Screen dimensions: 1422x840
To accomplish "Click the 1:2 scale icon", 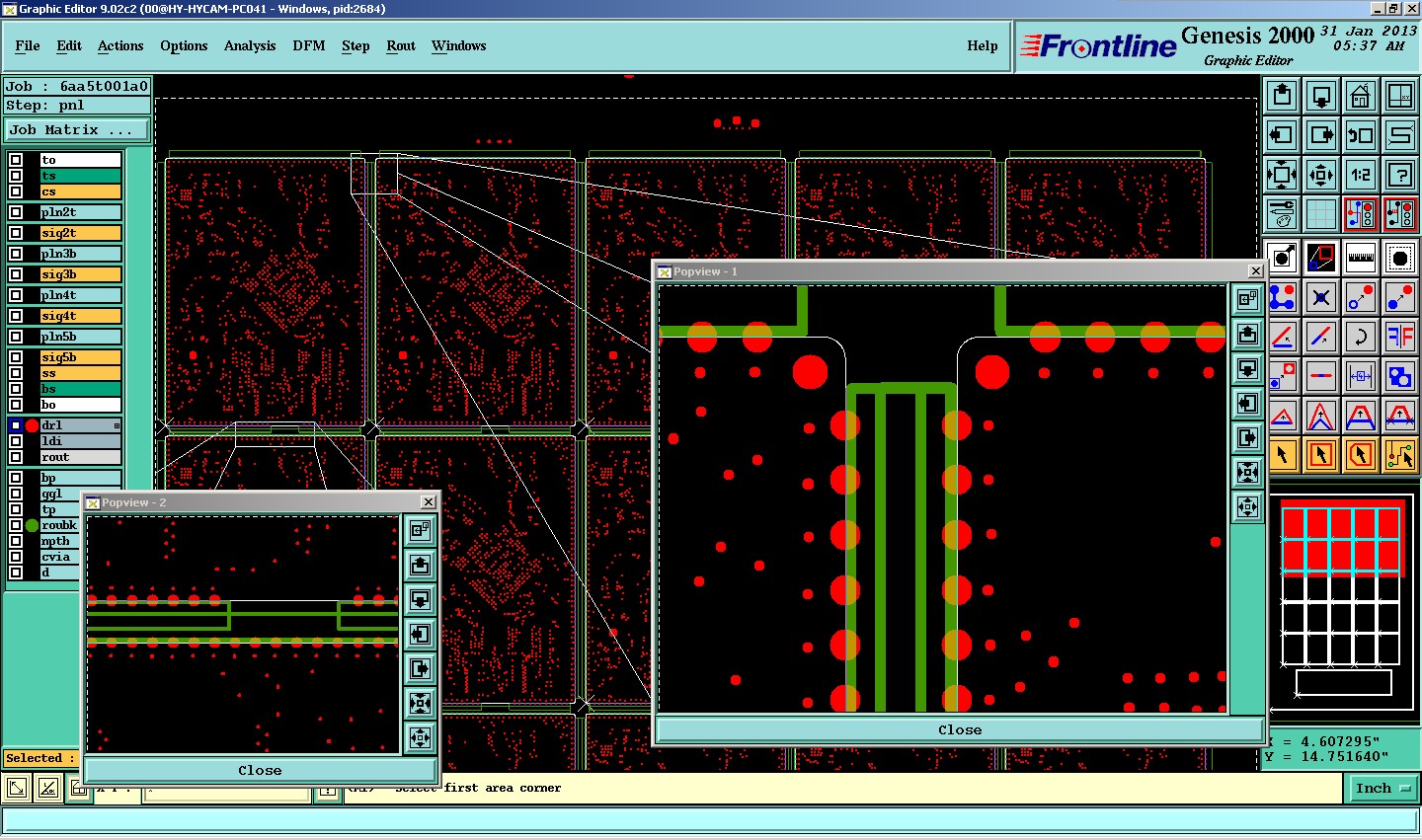I will coord(1361,175).
